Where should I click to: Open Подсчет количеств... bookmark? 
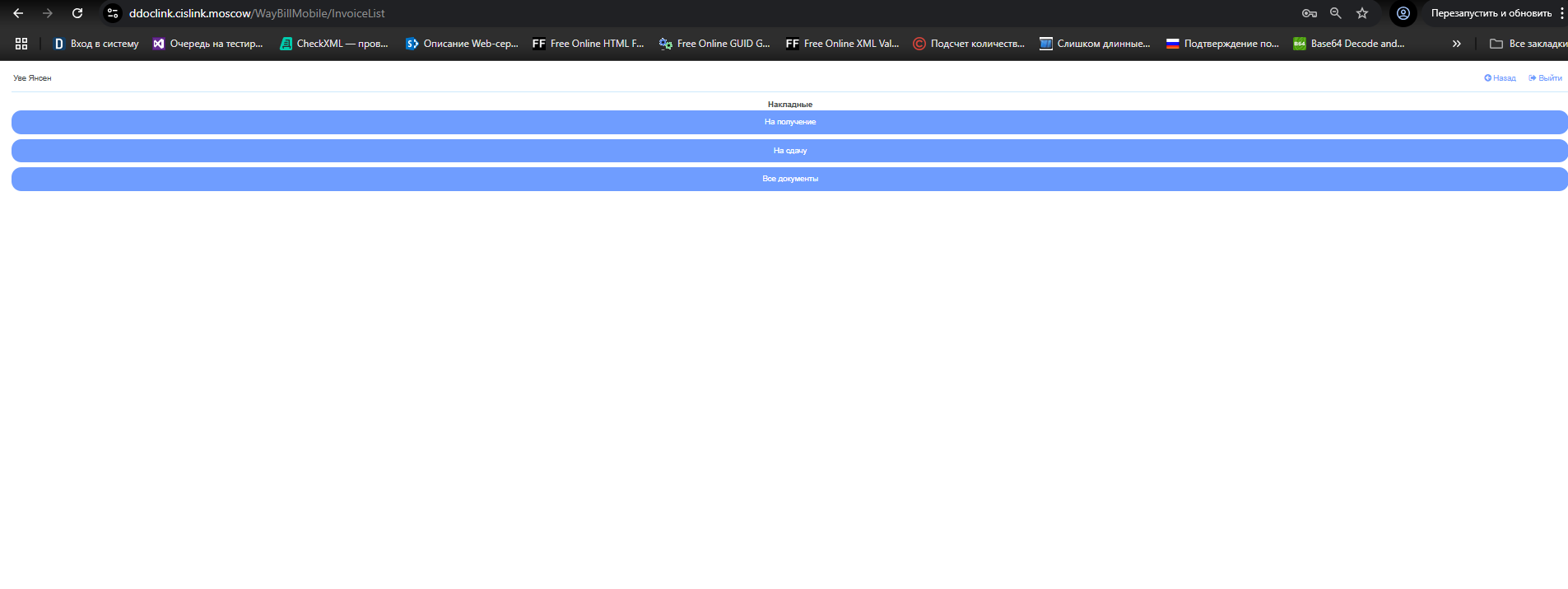click(969, 44)
